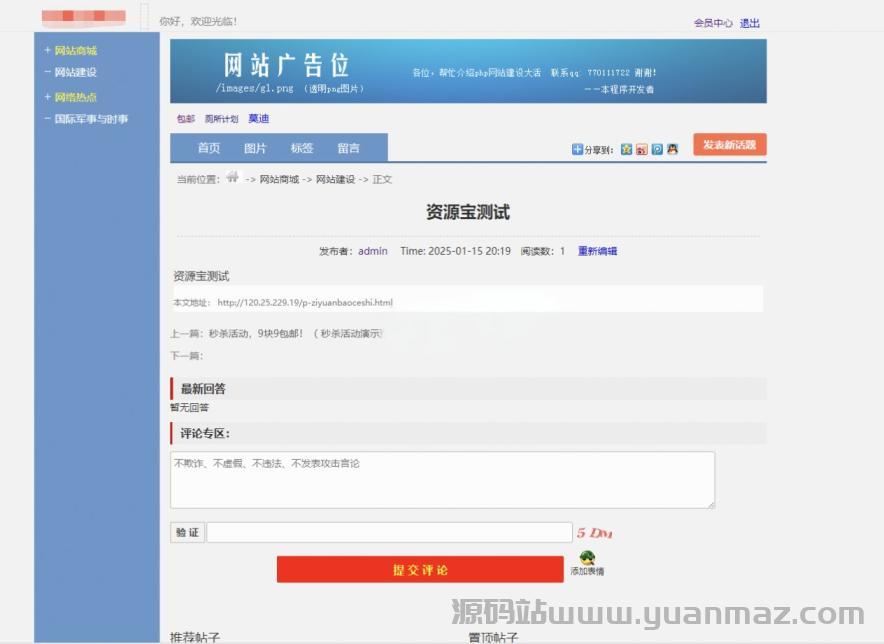Open the 包邮 tag link
Viewport: 884px width, 644px height.
pyautogui.click(x=185, y=119)
